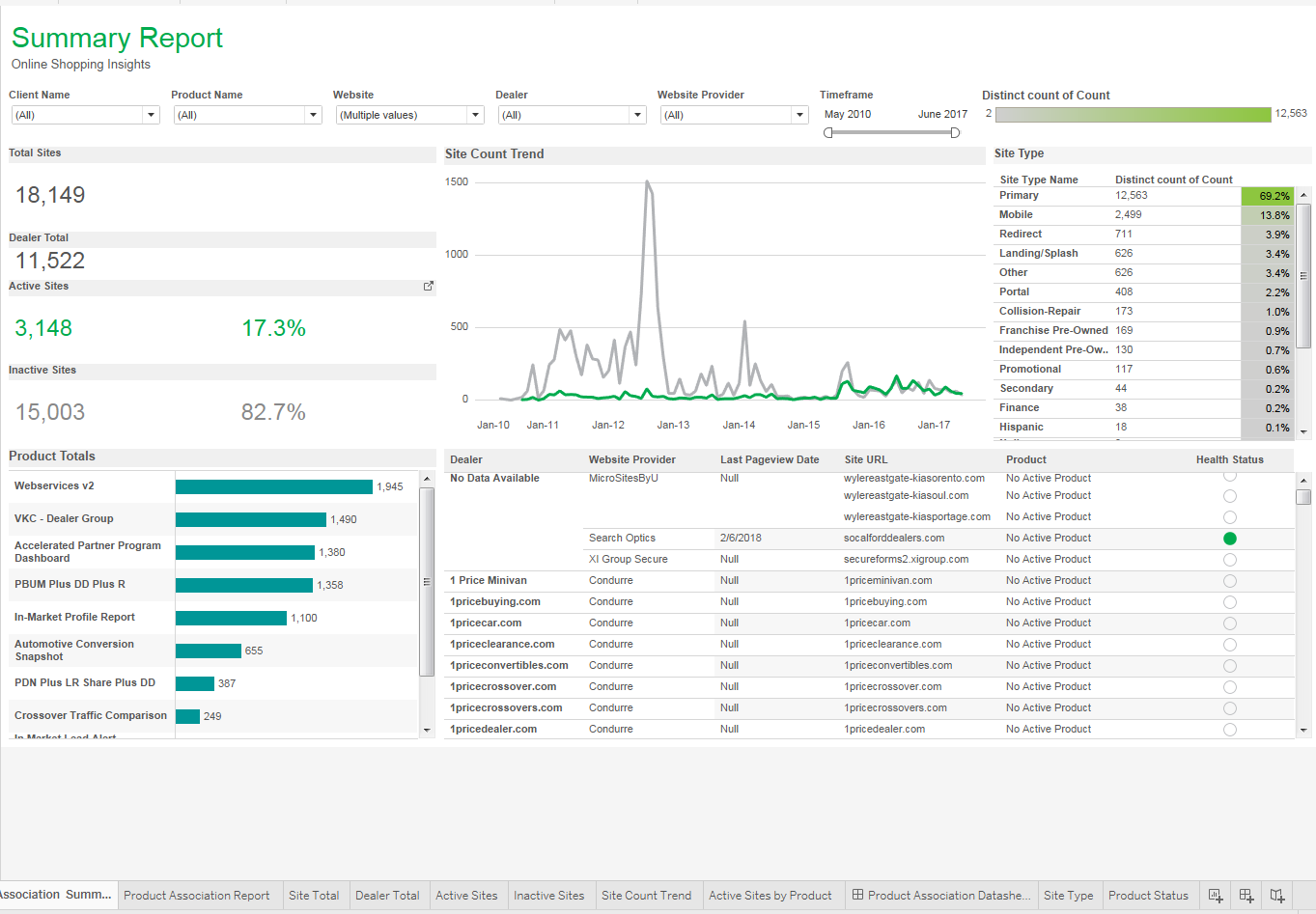Click the Search Optics website provider cell
The width and height of the screenshot is (1316, 914).
[622, 538]
